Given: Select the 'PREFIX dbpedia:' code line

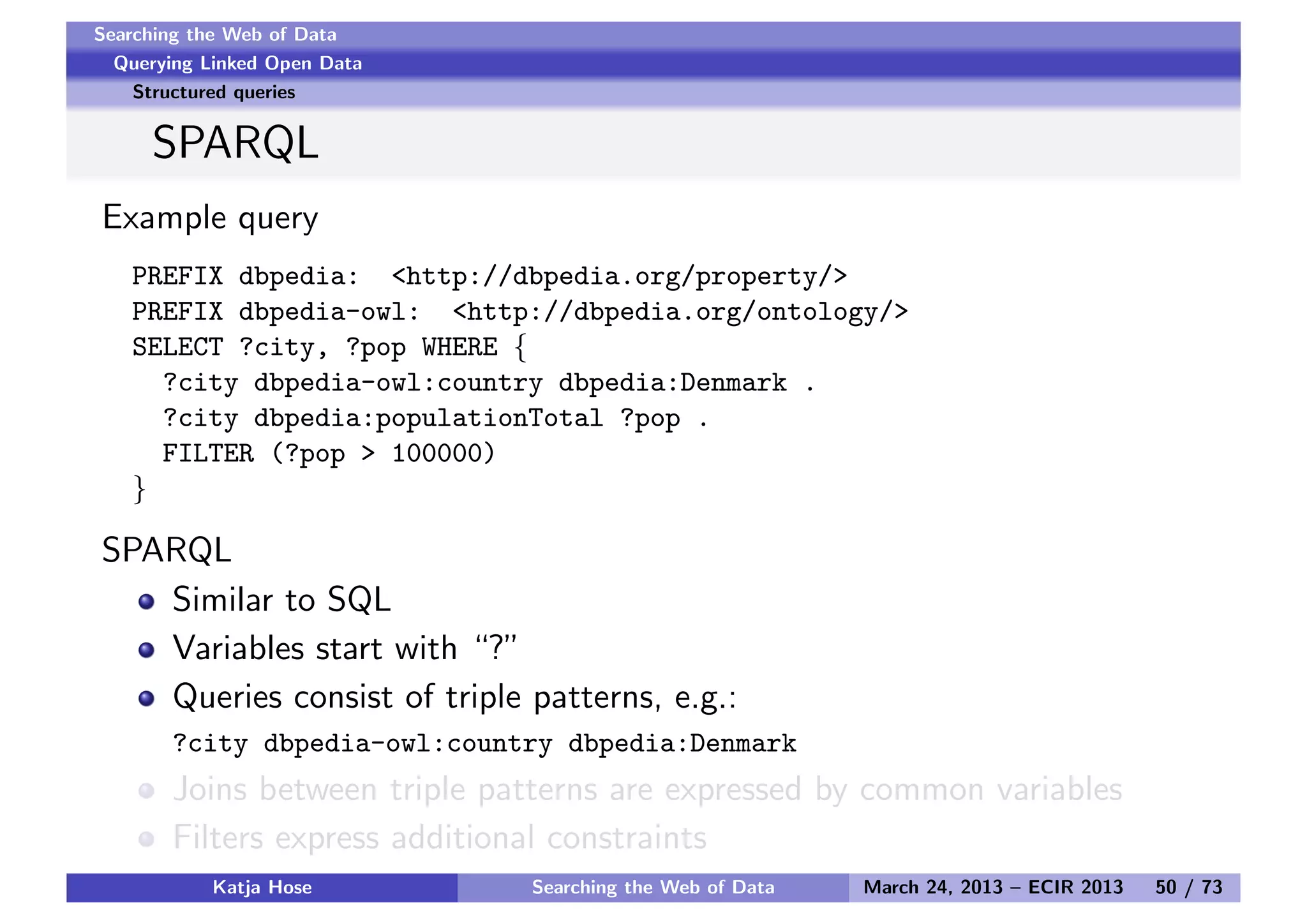Looking at the screenshot, I should coord(489,276).
